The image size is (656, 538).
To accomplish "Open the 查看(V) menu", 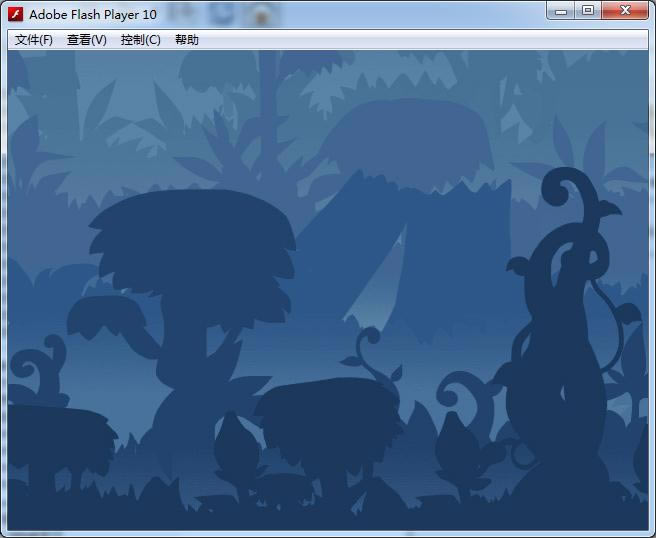I will tap(87, 40).
